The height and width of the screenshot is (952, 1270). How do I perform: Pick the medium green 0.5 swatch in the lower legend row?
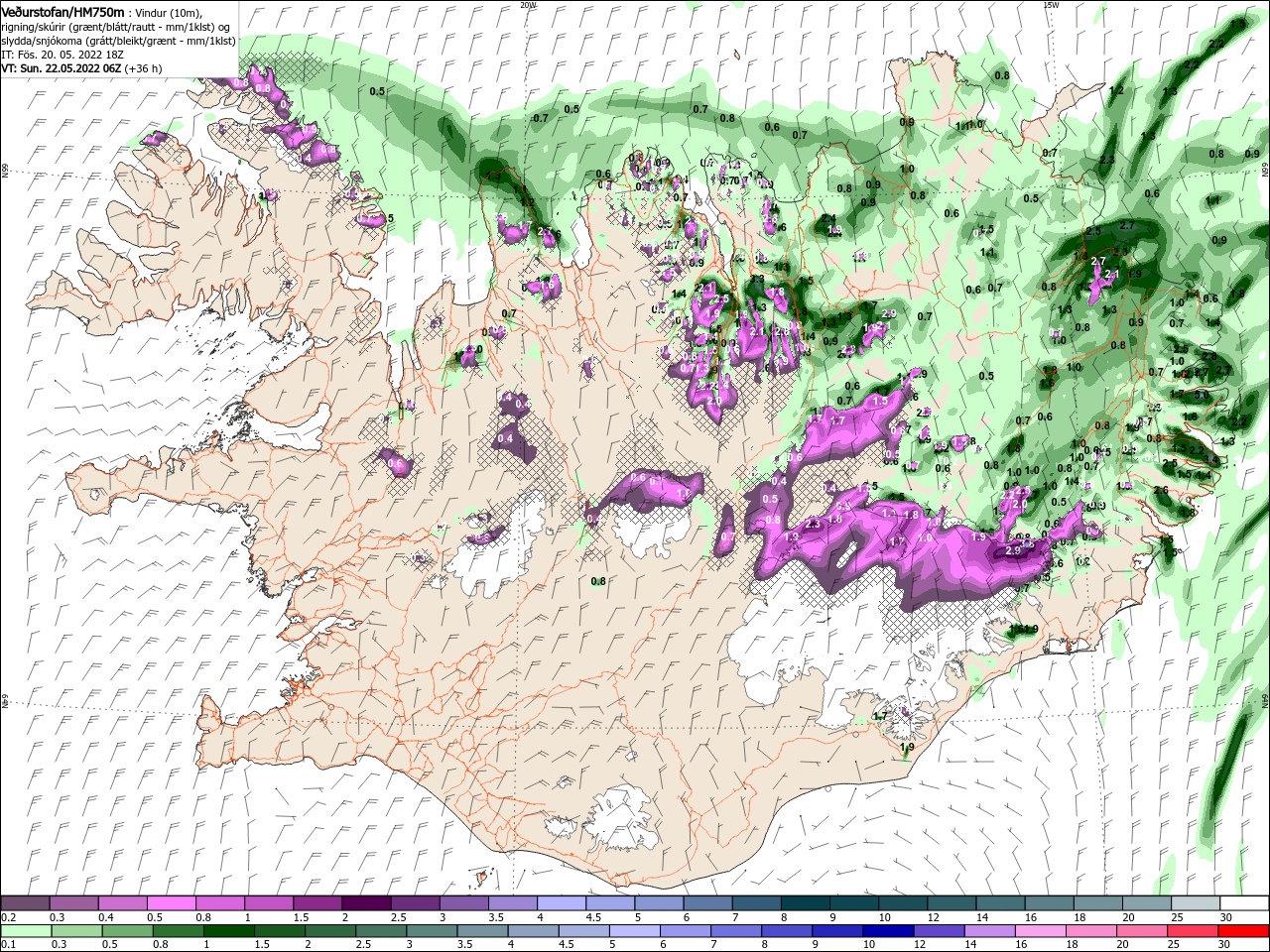[127, 931]
